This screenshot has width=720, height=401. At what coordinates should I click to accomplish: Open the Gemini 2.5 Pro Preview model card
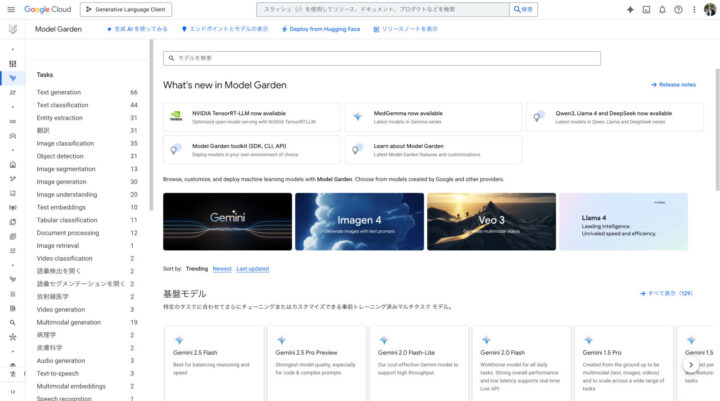click(317, 364)
